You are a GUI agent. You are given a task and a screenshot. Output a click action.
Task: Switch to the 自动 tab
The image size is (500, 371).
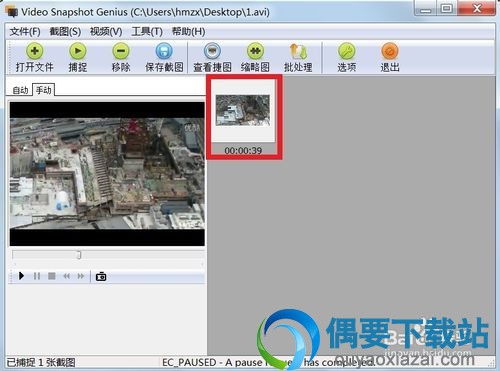(x=20, y=90)
